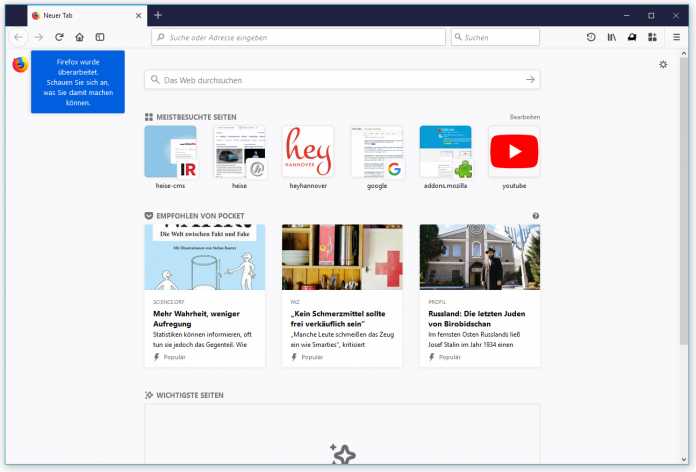
Task: Click the reload page button
Action: (x=59, y=37)
